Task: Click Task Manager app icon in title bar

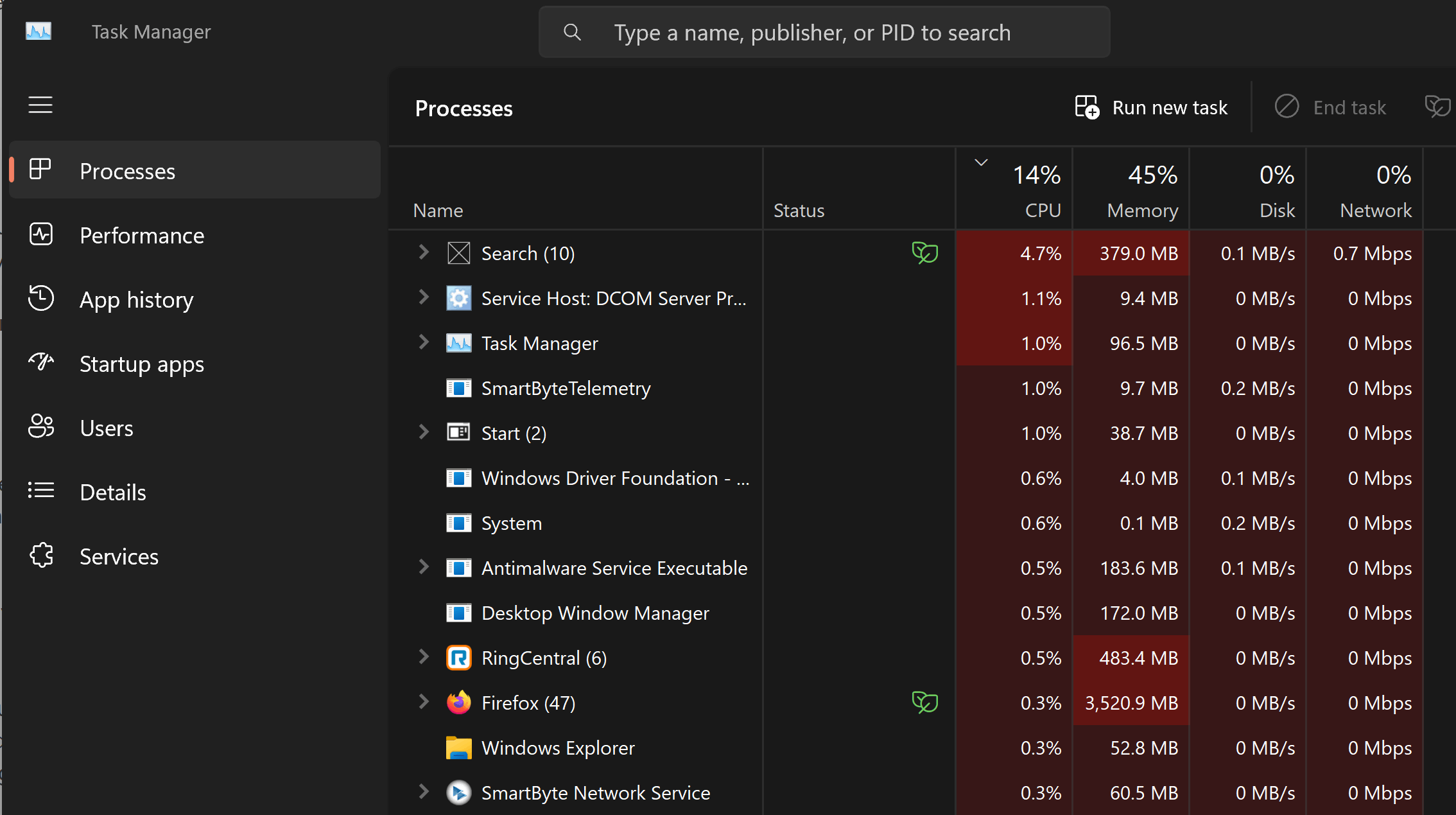Action: coord(39,31)
